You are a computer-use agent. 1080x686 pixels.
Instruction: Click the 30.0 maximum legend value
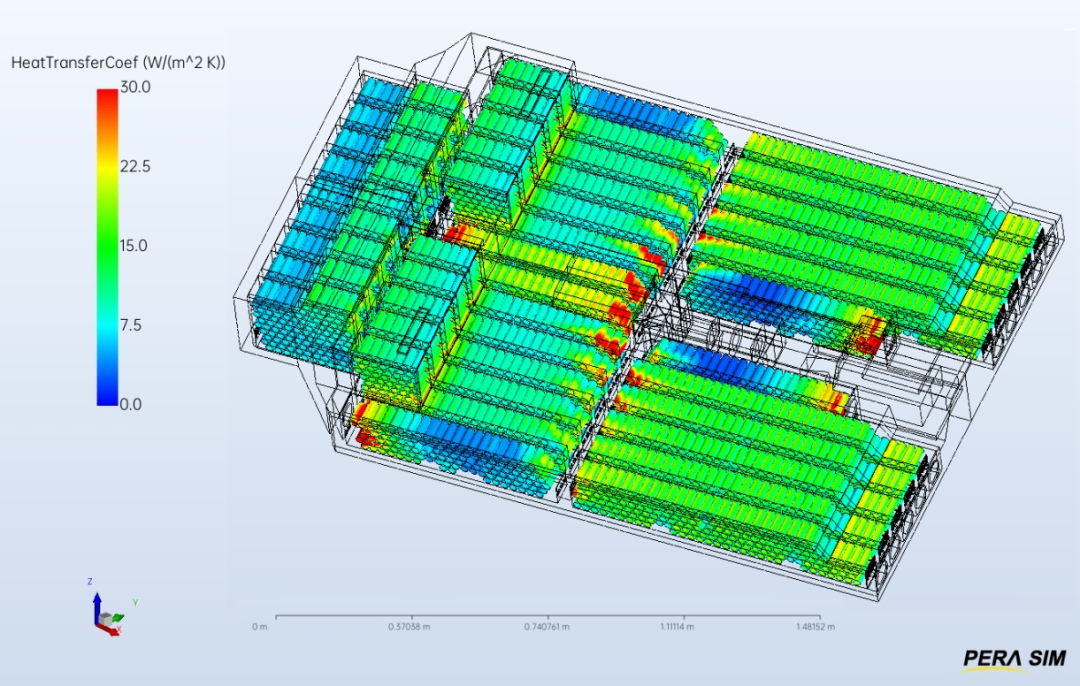coord(136,87)
